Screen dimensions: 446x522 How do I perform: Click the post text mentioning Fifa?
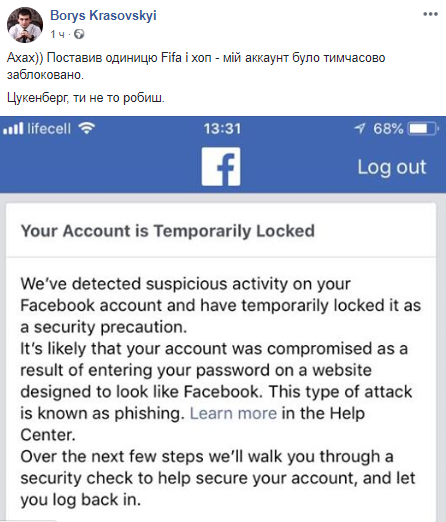(x=196, y=66)
